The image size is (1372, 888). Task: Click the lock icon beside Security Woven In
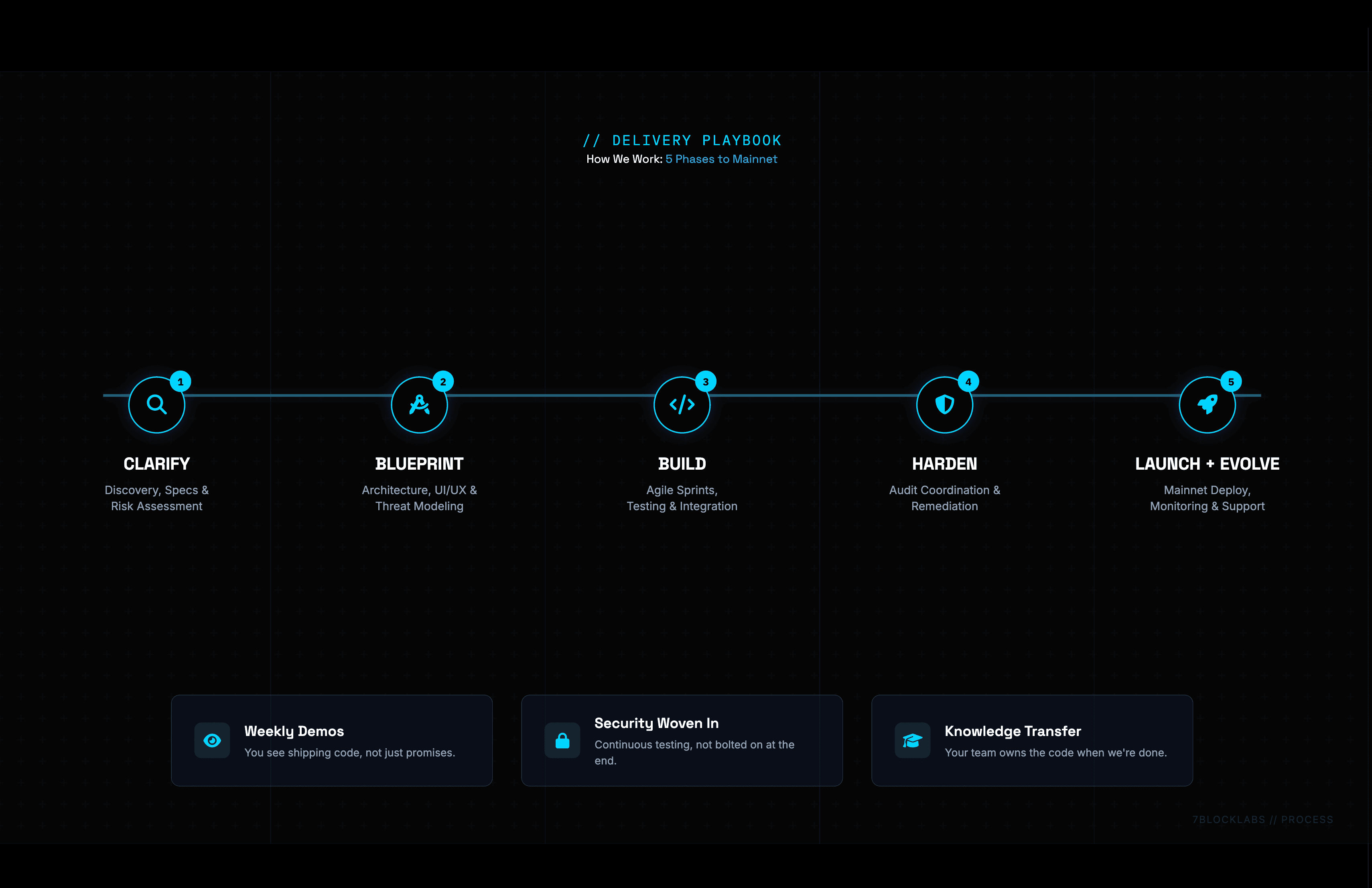click(562, 740)
